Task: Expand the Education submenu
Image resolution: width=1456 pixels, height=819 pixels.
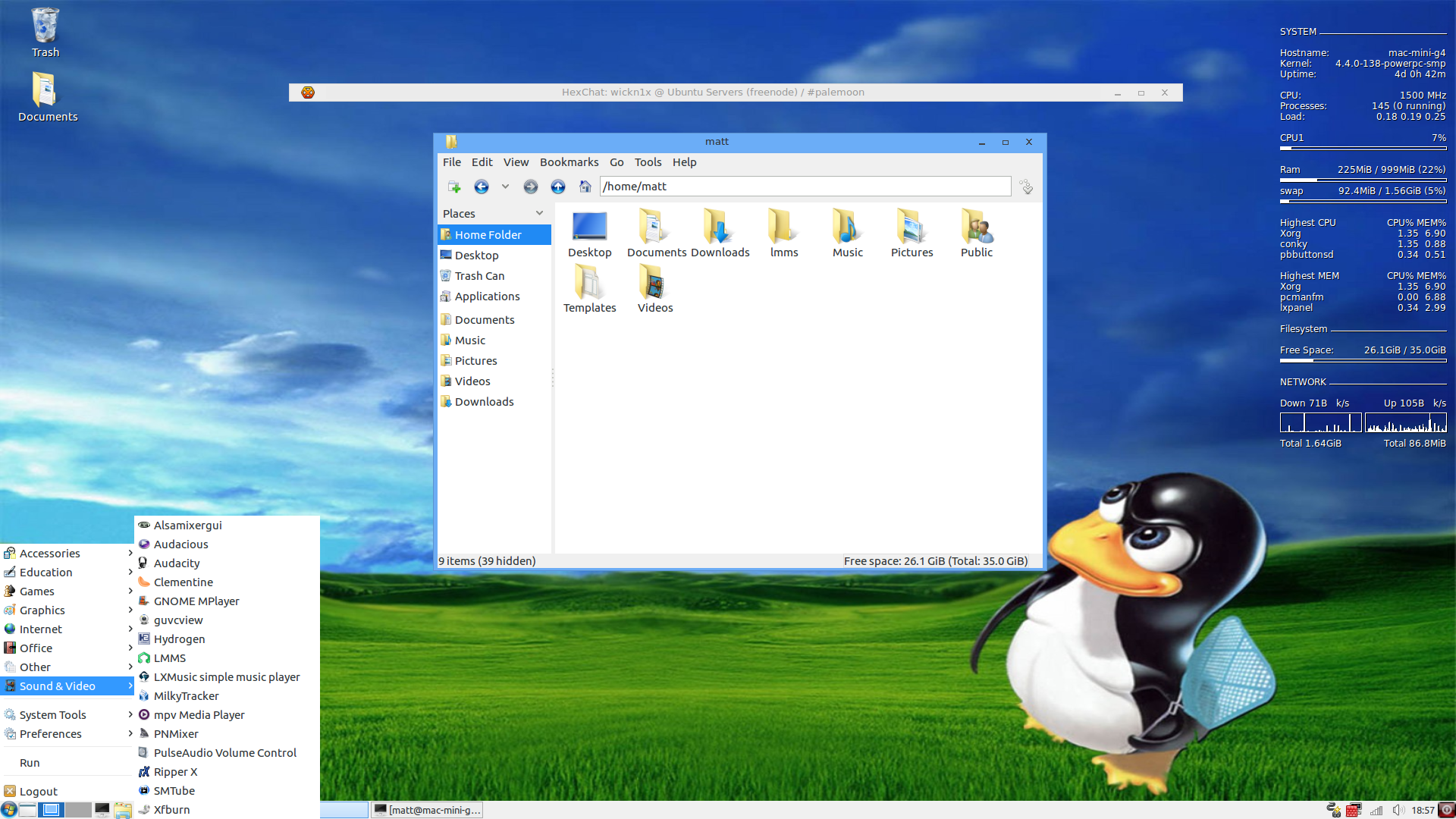Action: (x=67, y=573)
